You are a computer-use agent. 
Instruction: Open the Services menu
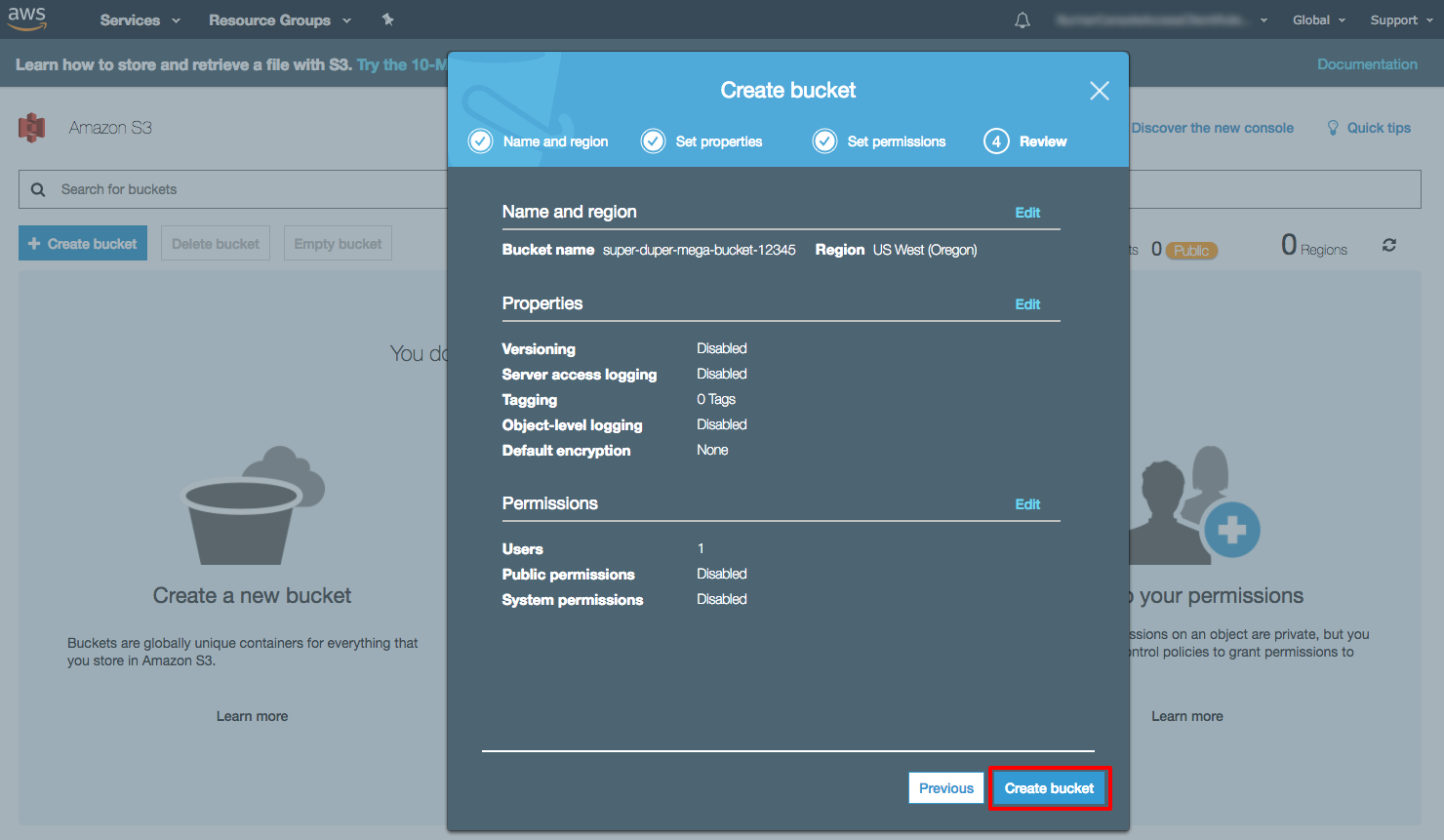140,20
